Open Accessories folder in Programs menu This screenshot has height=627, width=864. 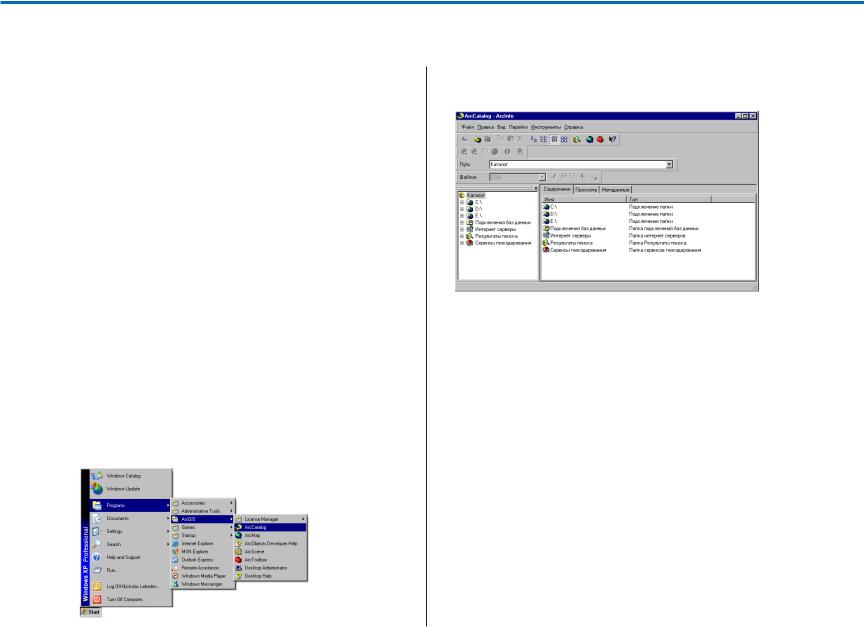coord(203,503)
